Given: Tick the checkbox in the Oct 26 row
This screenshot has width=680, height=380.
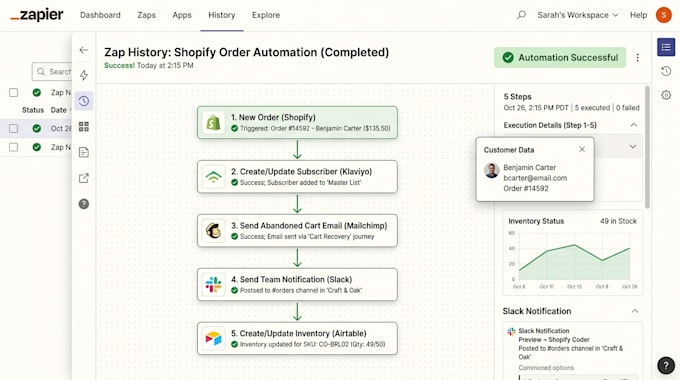Looking at the screenshot, I should (13, 128).
